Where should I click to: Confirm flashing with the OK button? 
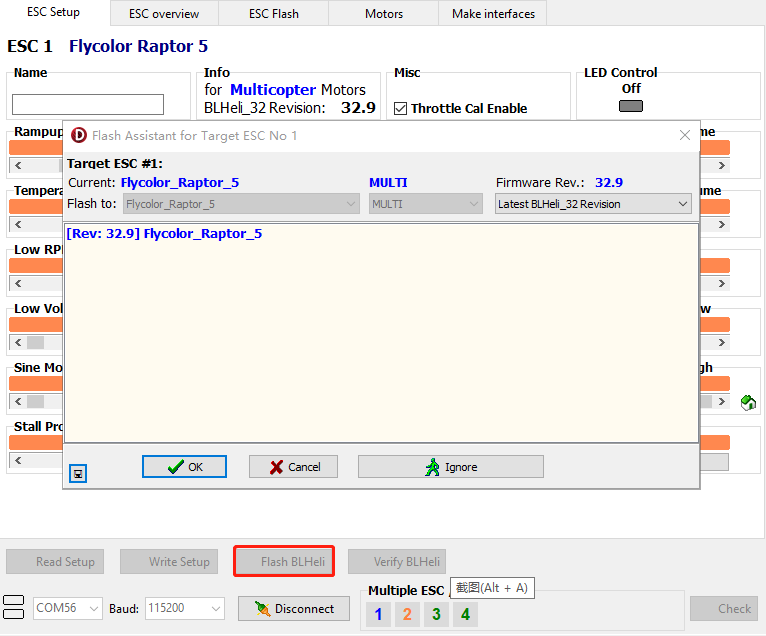click(184, 466)
